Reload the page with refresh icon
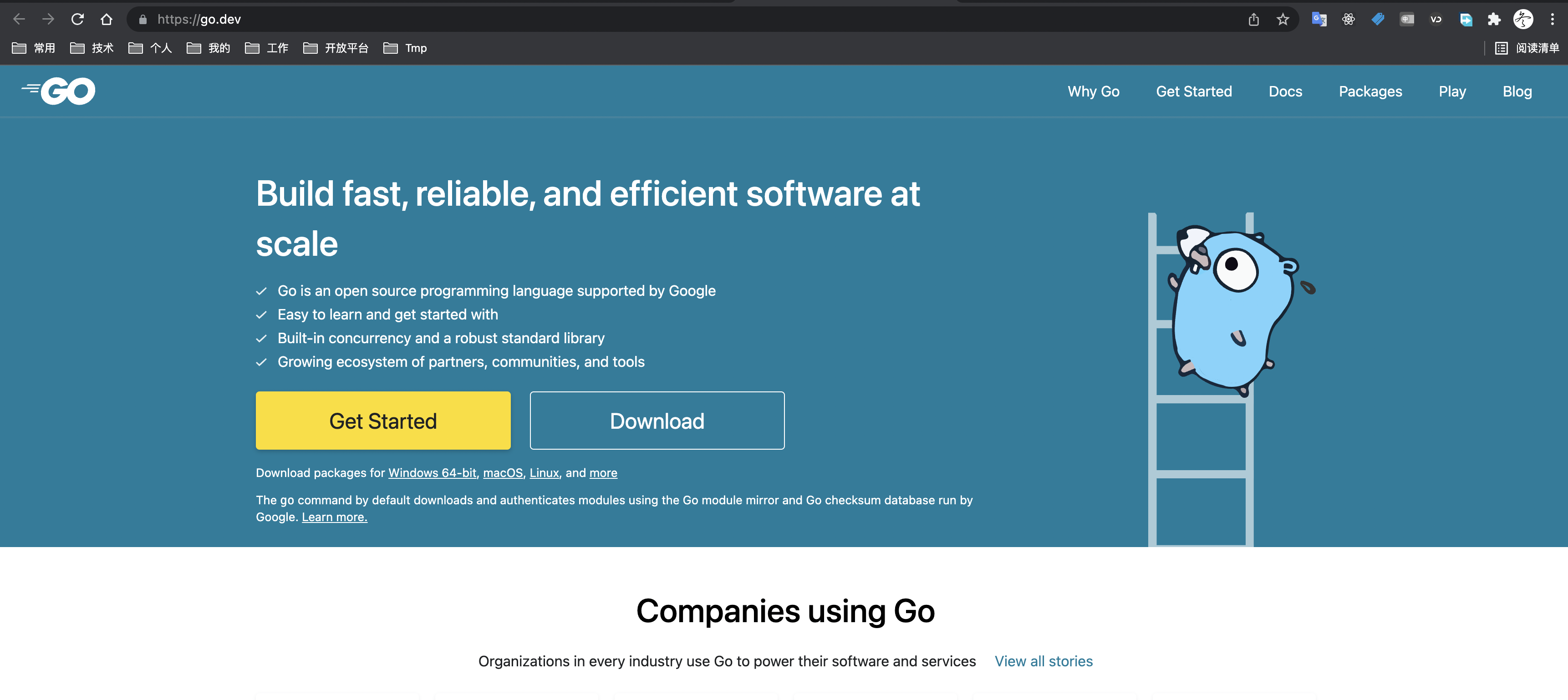This screenshot has height=700, width=1568. [x=77, y=20]
